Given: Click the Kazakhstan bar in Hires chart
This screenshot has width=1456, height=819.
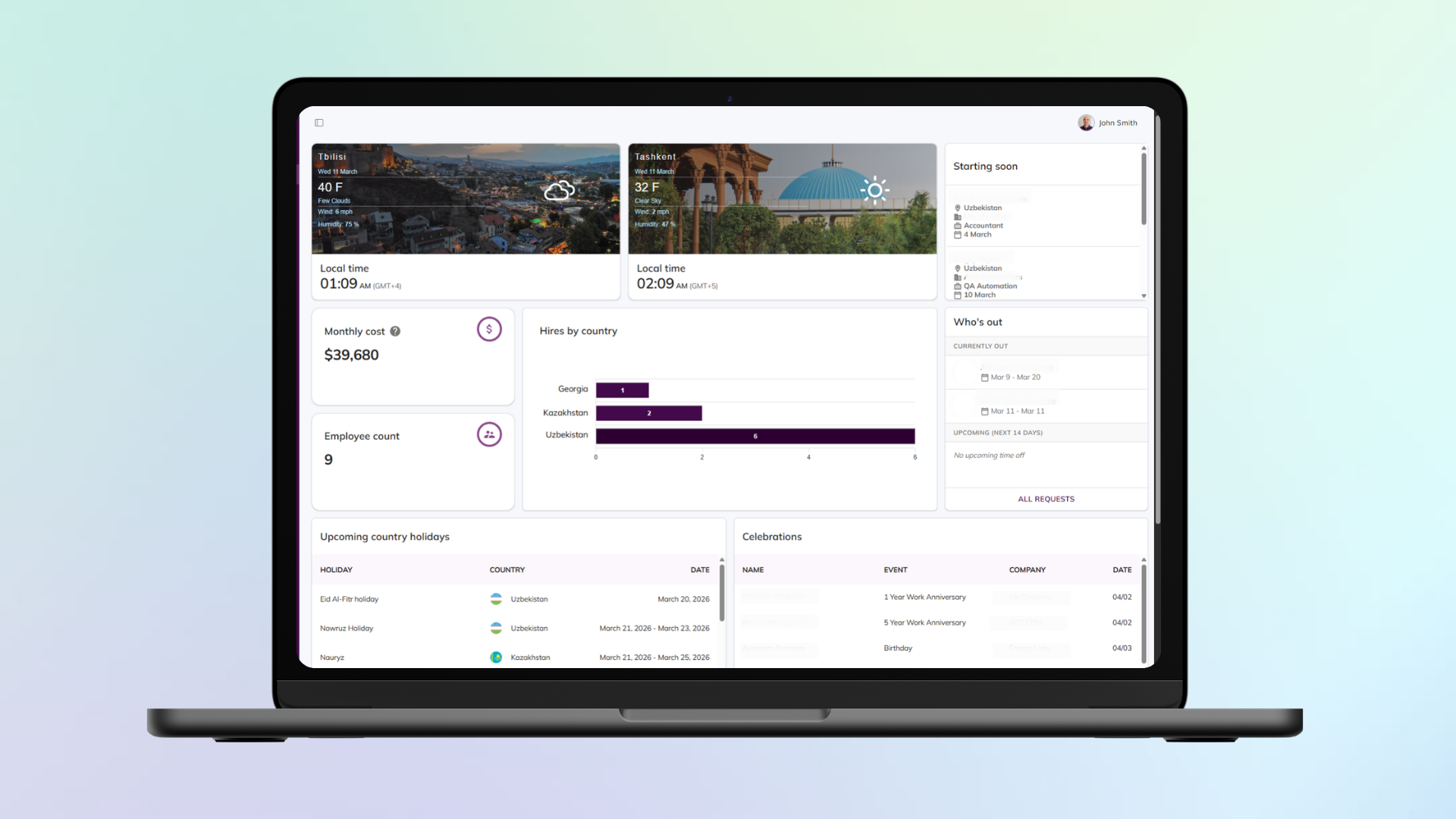Looking at the screenshot, I should (648, 413).
